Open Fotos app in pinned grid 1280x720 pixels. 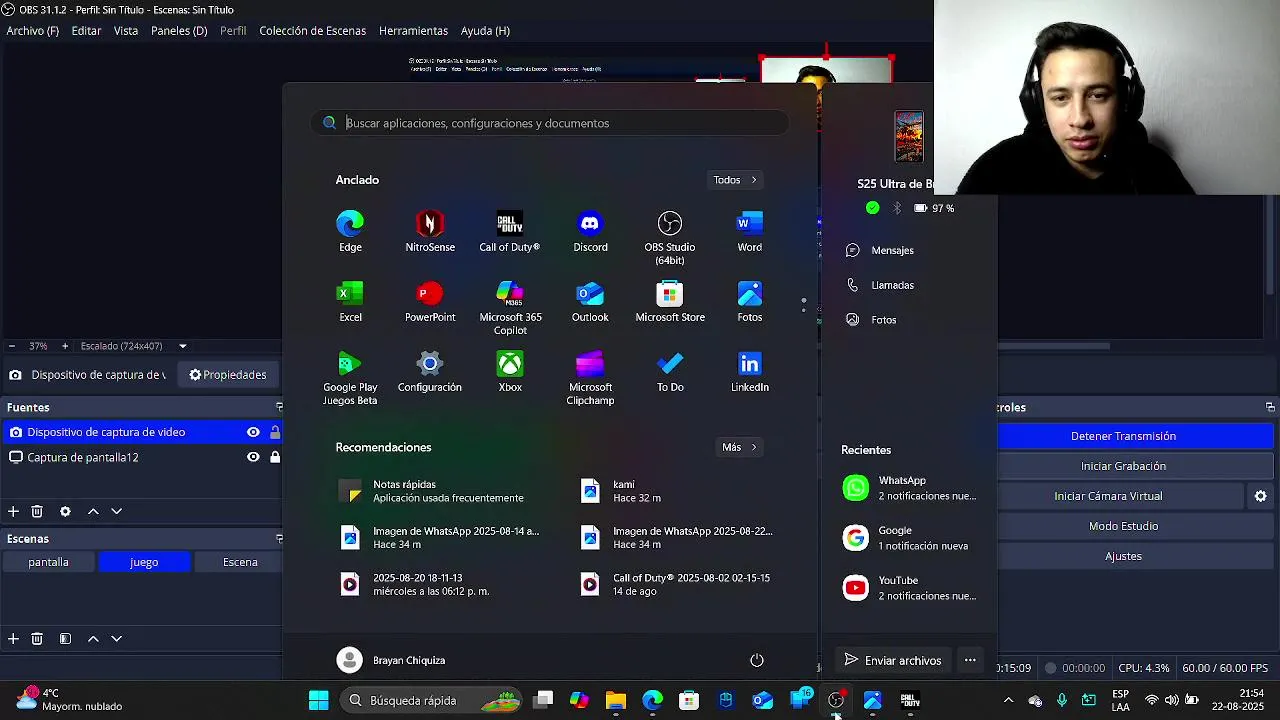(750, 301)
